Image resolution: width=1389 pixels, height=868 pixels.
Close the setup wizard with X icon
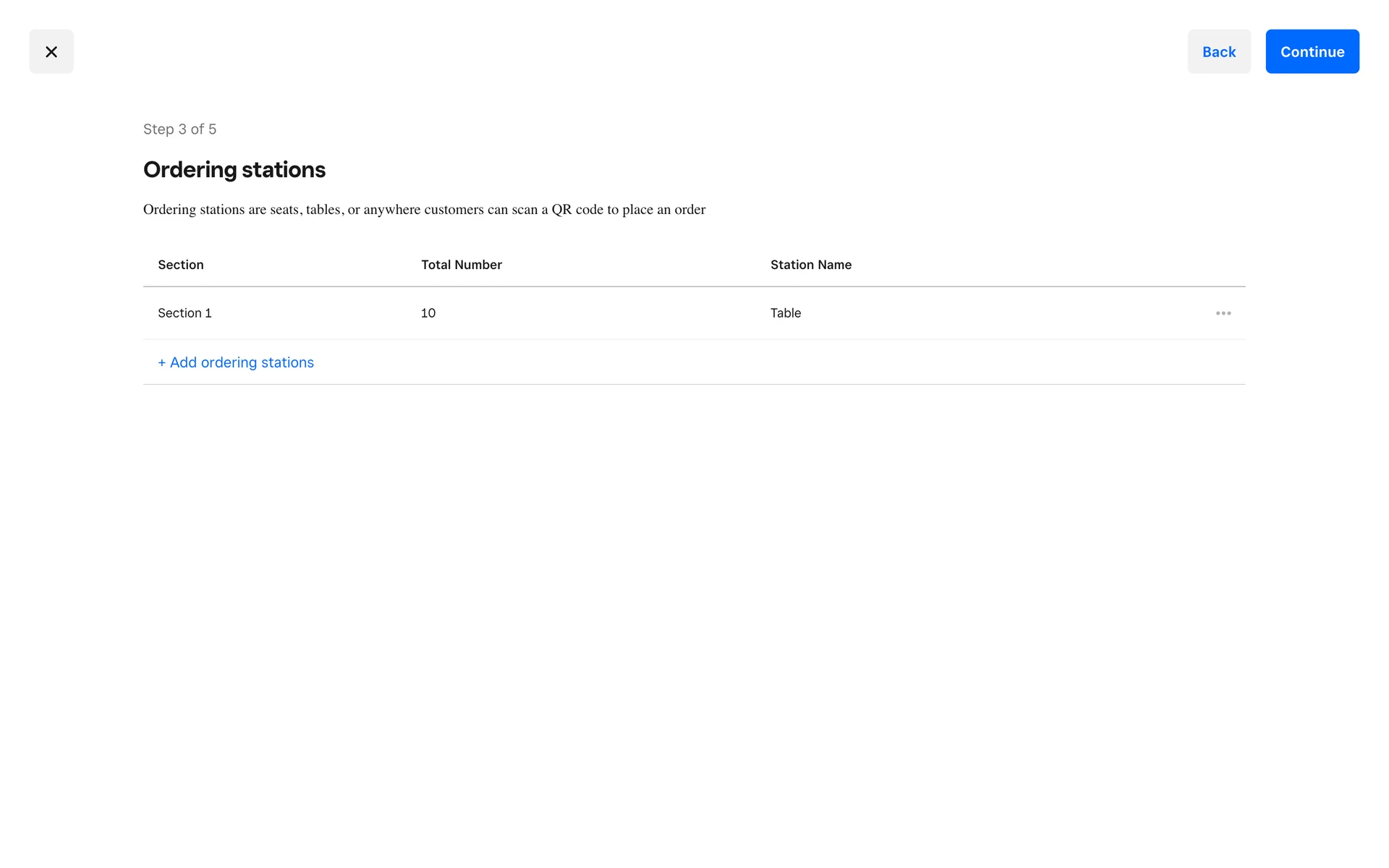51,51
